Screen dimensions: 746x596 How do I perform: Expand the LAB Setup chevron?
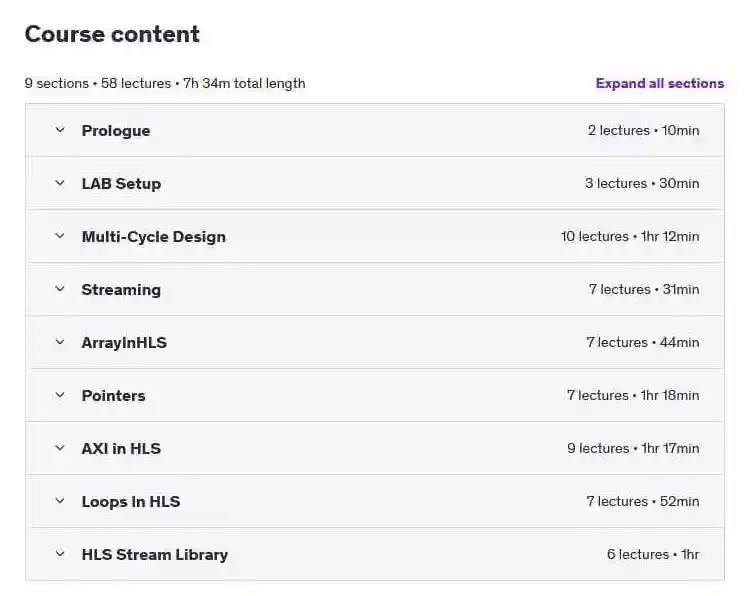coord(60,183)
